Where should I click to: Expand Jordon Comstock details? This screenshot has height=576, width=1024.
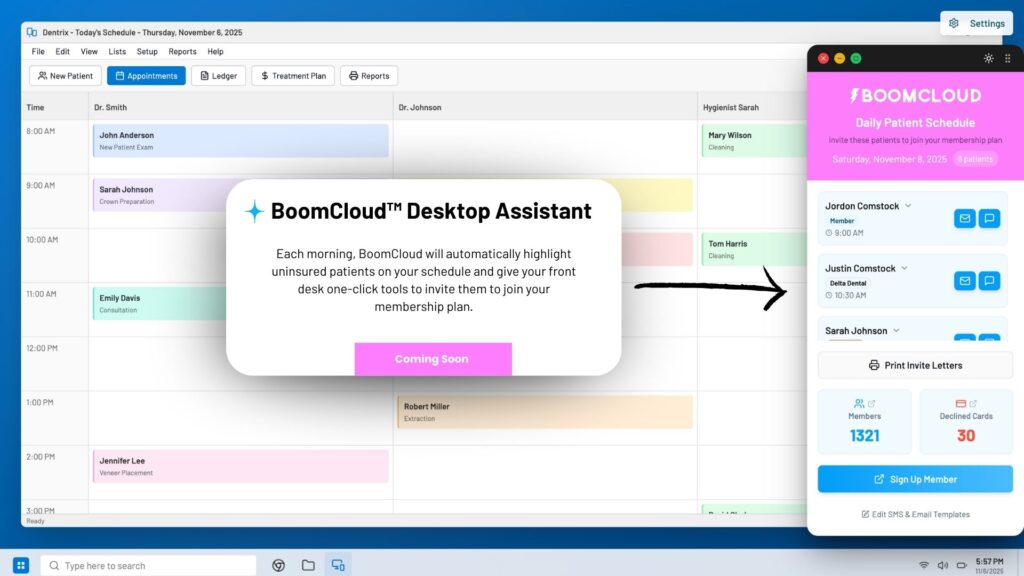click(908, 206)
